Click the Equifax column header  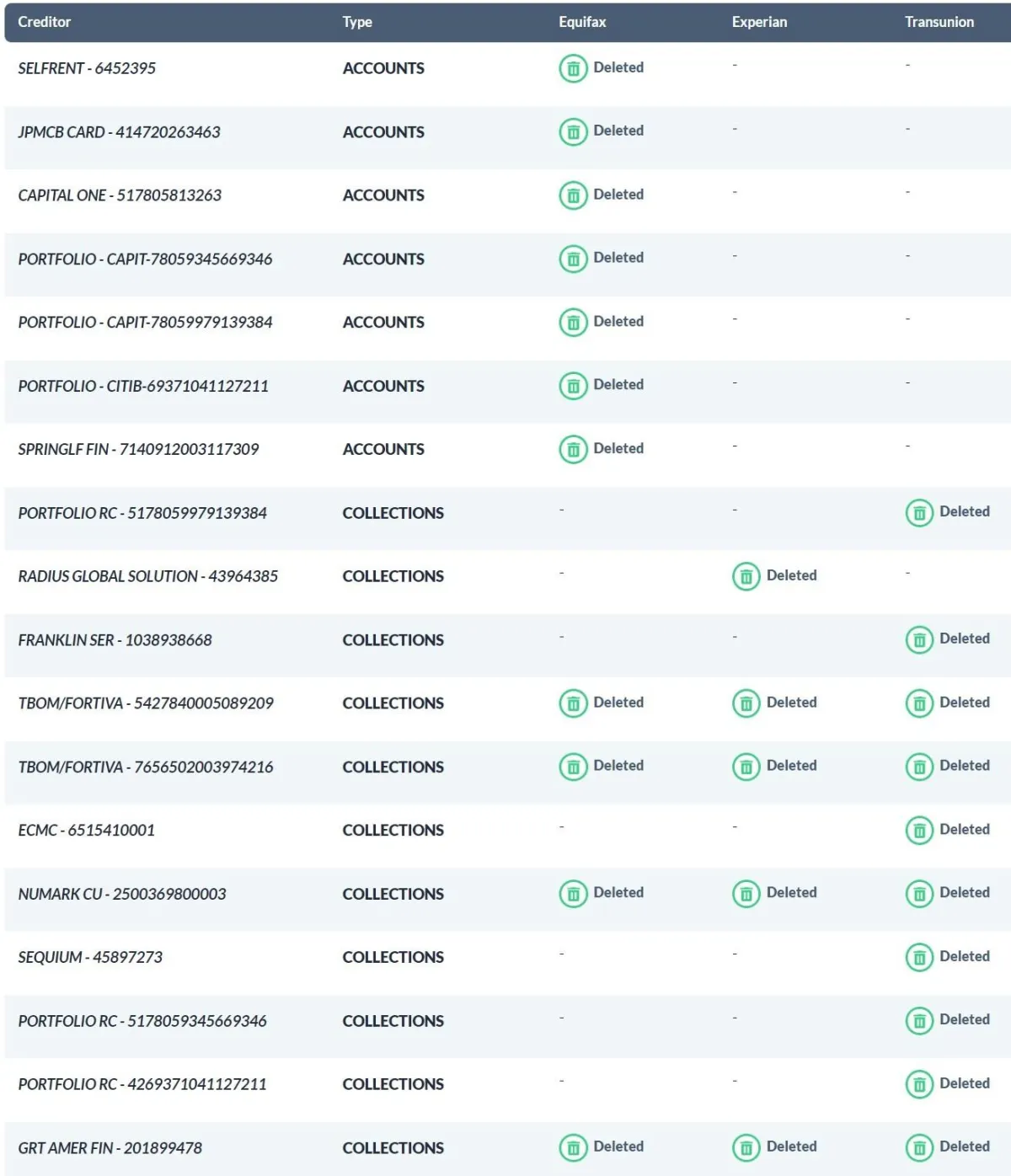click(582, 22)
